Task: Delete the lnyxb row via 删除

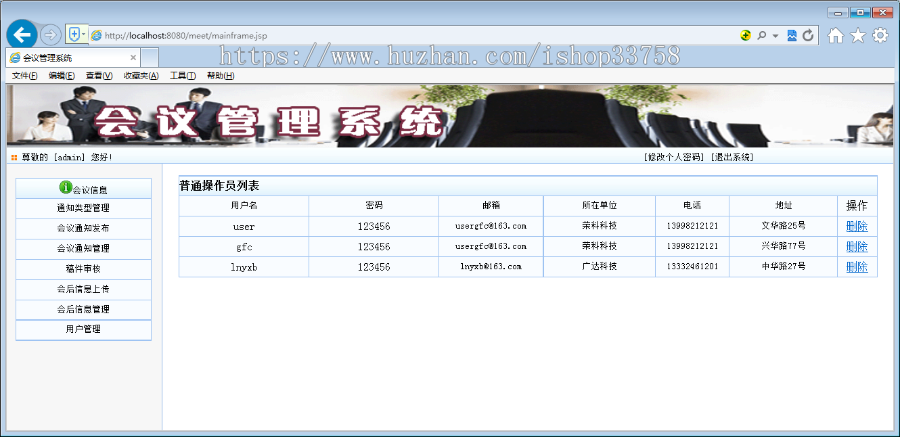Action: pos(857,267)
